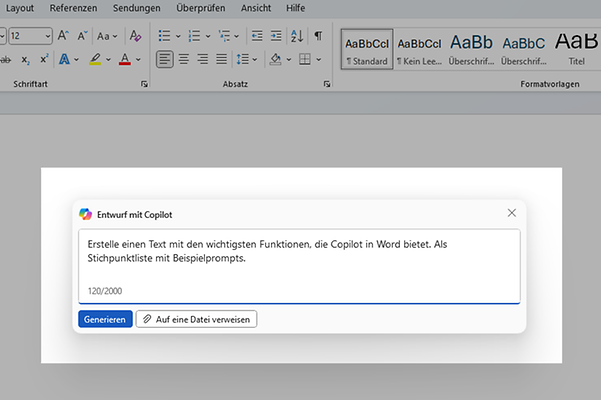The width and height of the screenshot is (601, 400).
Task: Click the bullet list icon
Action: tap(165, 36)
